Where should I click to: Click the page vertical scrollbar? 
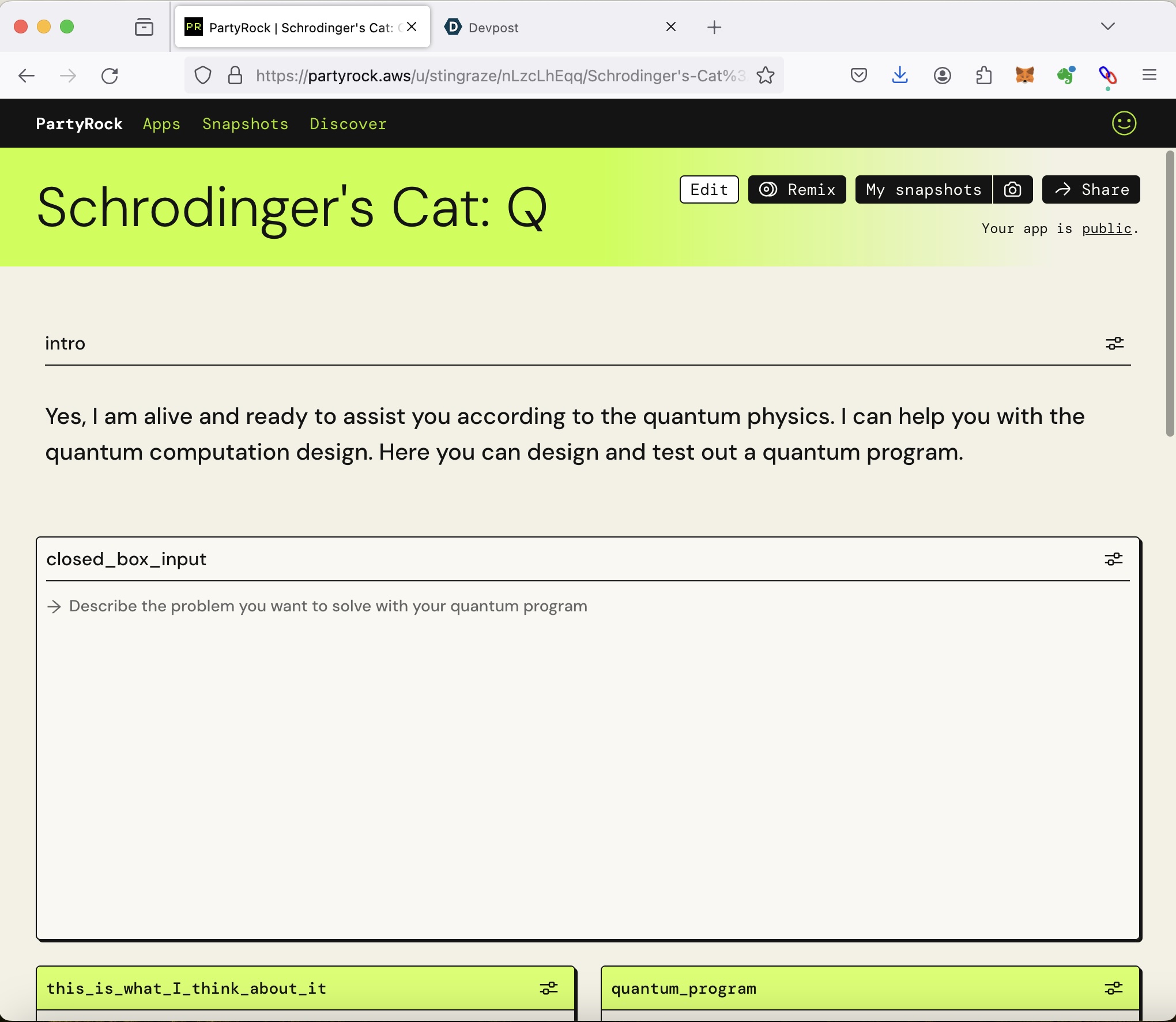(x=1170, y=294)
